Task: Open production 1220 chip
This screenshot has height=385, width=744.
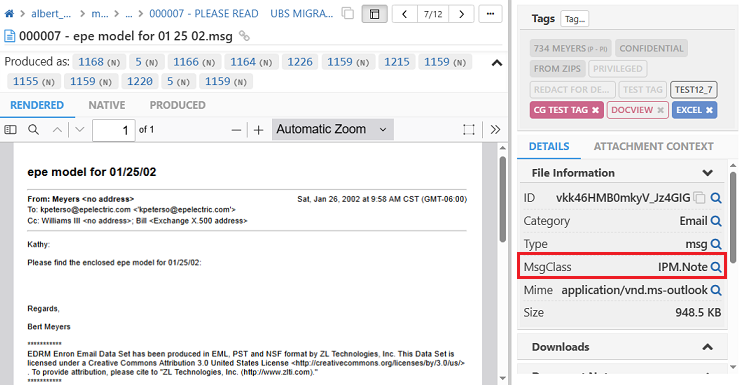Action: click(x=140, y=82)
